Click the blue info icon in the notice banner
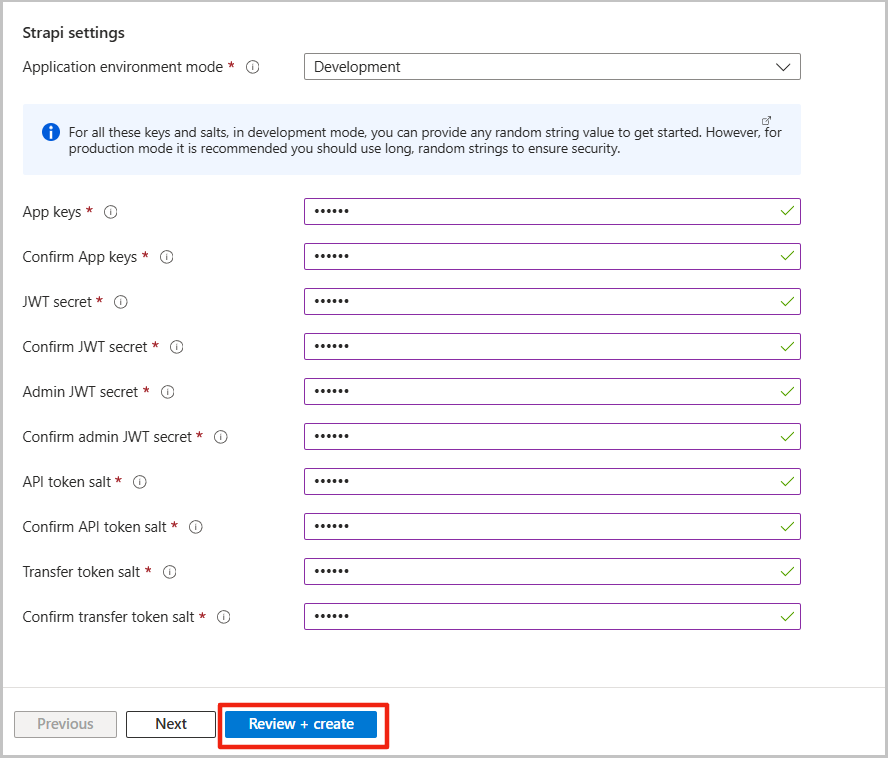Viewport: 888px width, 758px height. [50, 132]
